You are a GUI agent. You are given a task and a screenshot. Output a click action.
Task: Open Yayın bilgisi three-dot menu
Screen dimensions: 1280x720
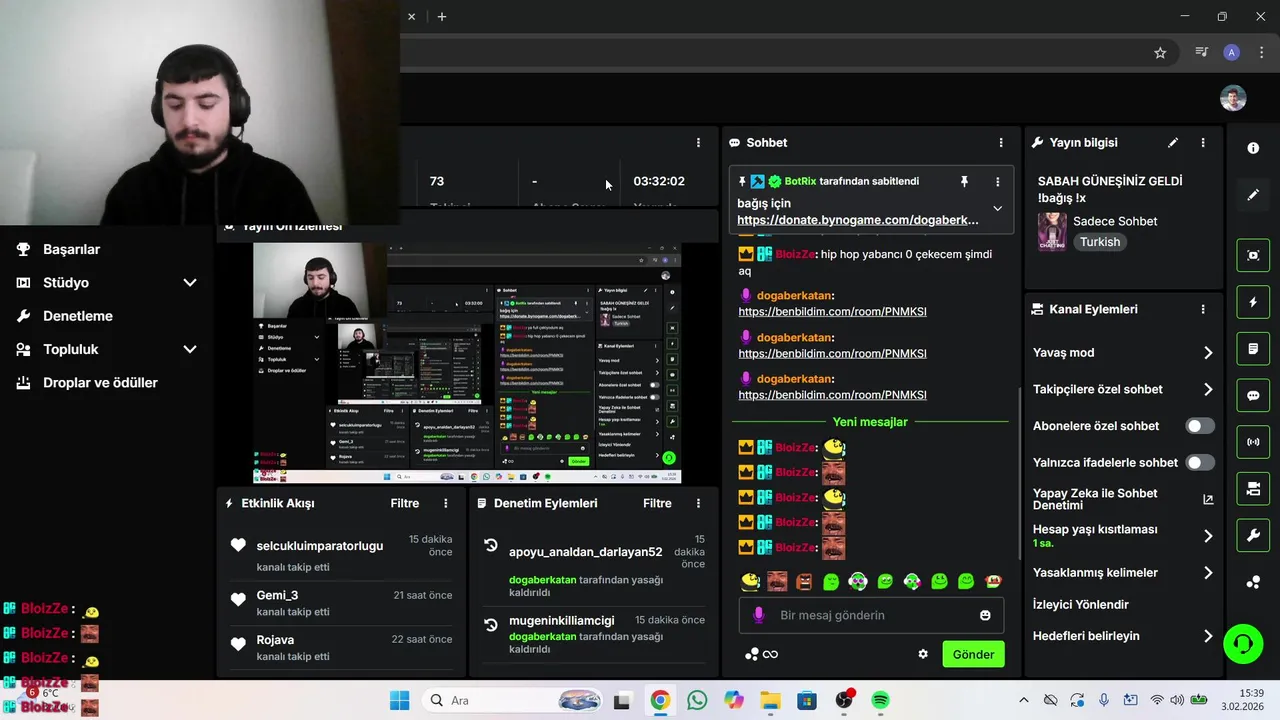[x=1203, y=143]
